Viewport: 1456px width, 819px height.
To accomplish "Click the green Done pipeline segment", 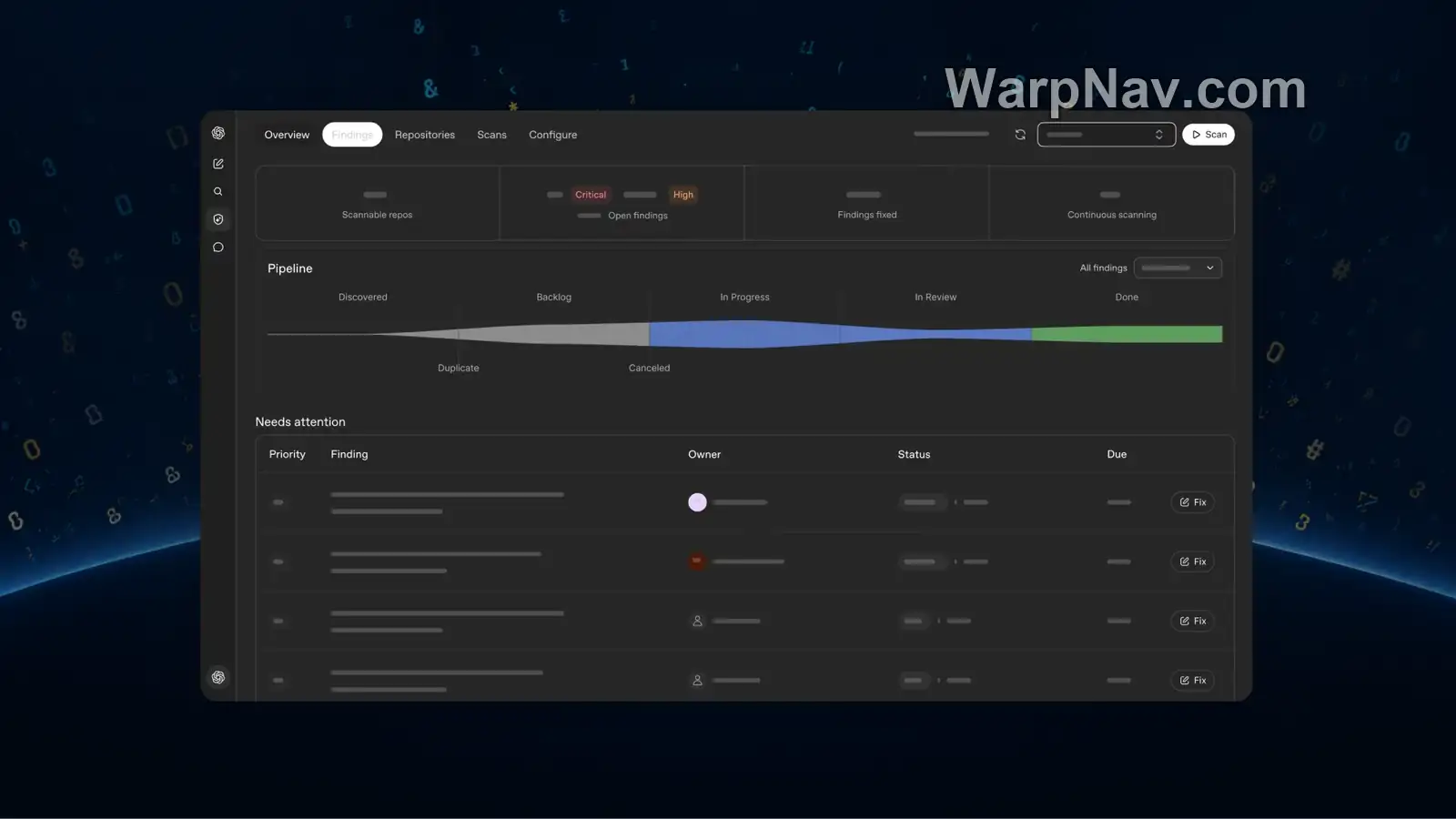I will [x=1127, y=334].
